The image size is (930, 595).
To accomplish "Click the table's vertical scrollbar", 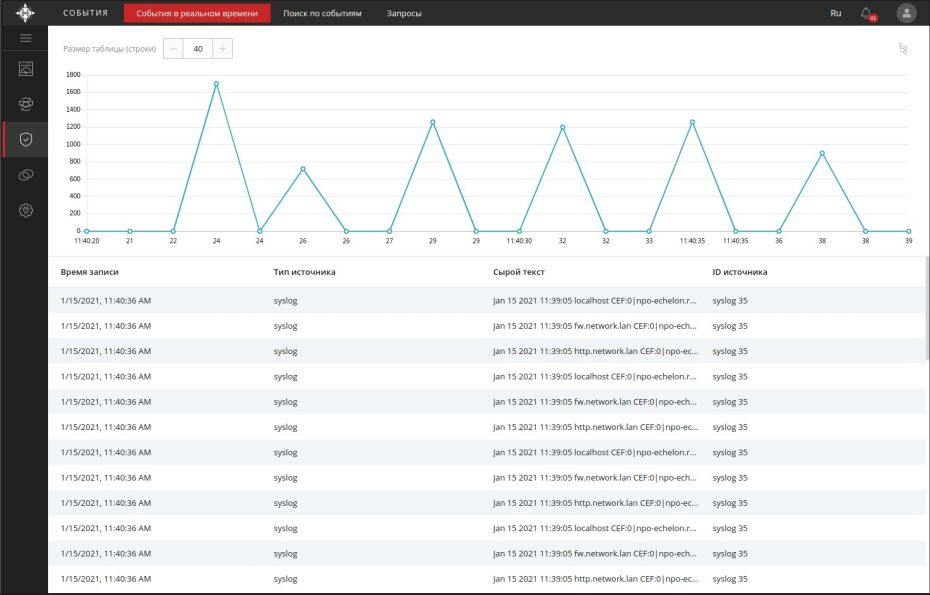I will pyautogui.click(x=926, y=308).
